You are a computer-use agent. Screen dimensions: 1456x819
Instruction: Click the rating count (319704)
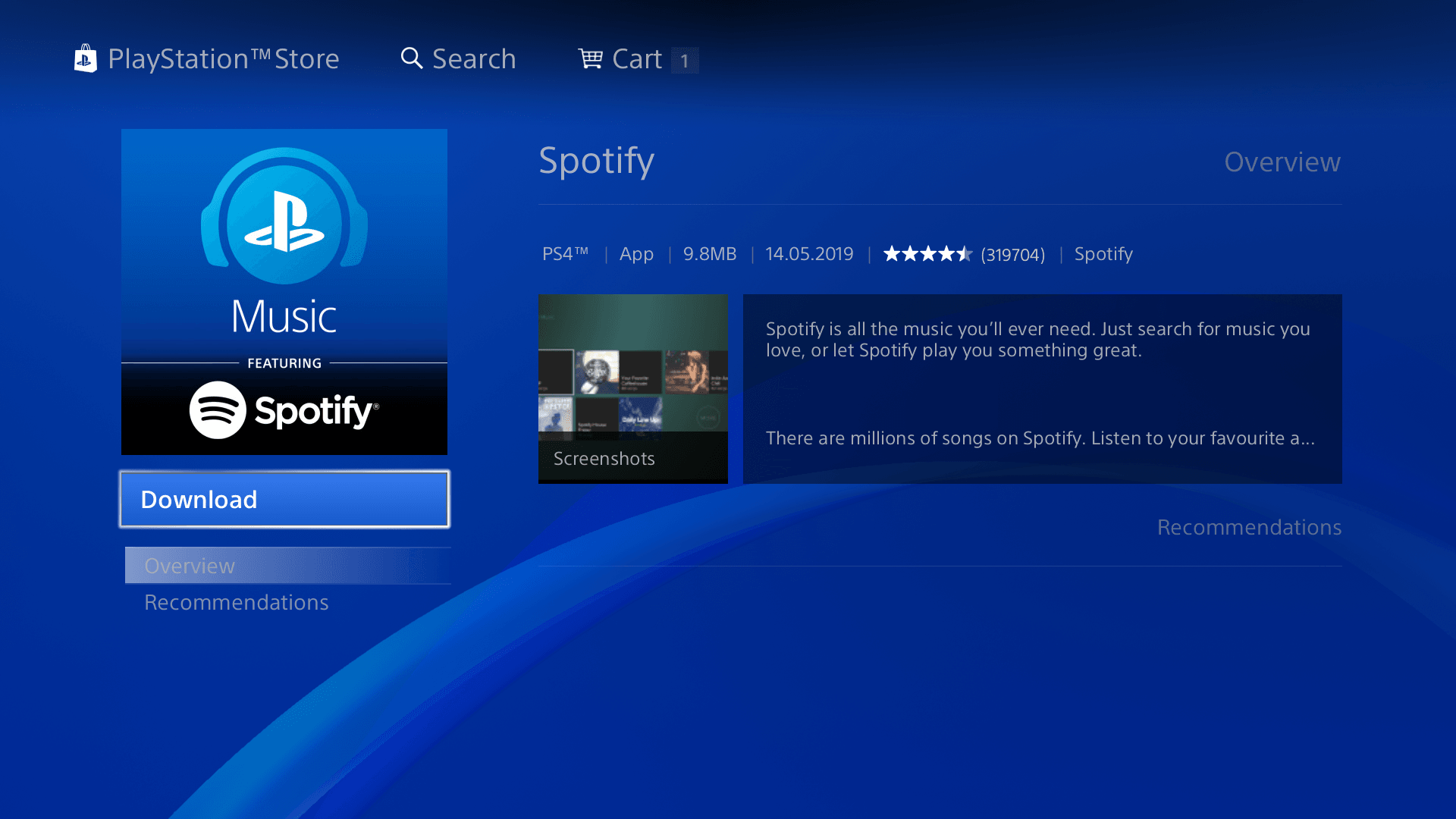(1013, 255)
